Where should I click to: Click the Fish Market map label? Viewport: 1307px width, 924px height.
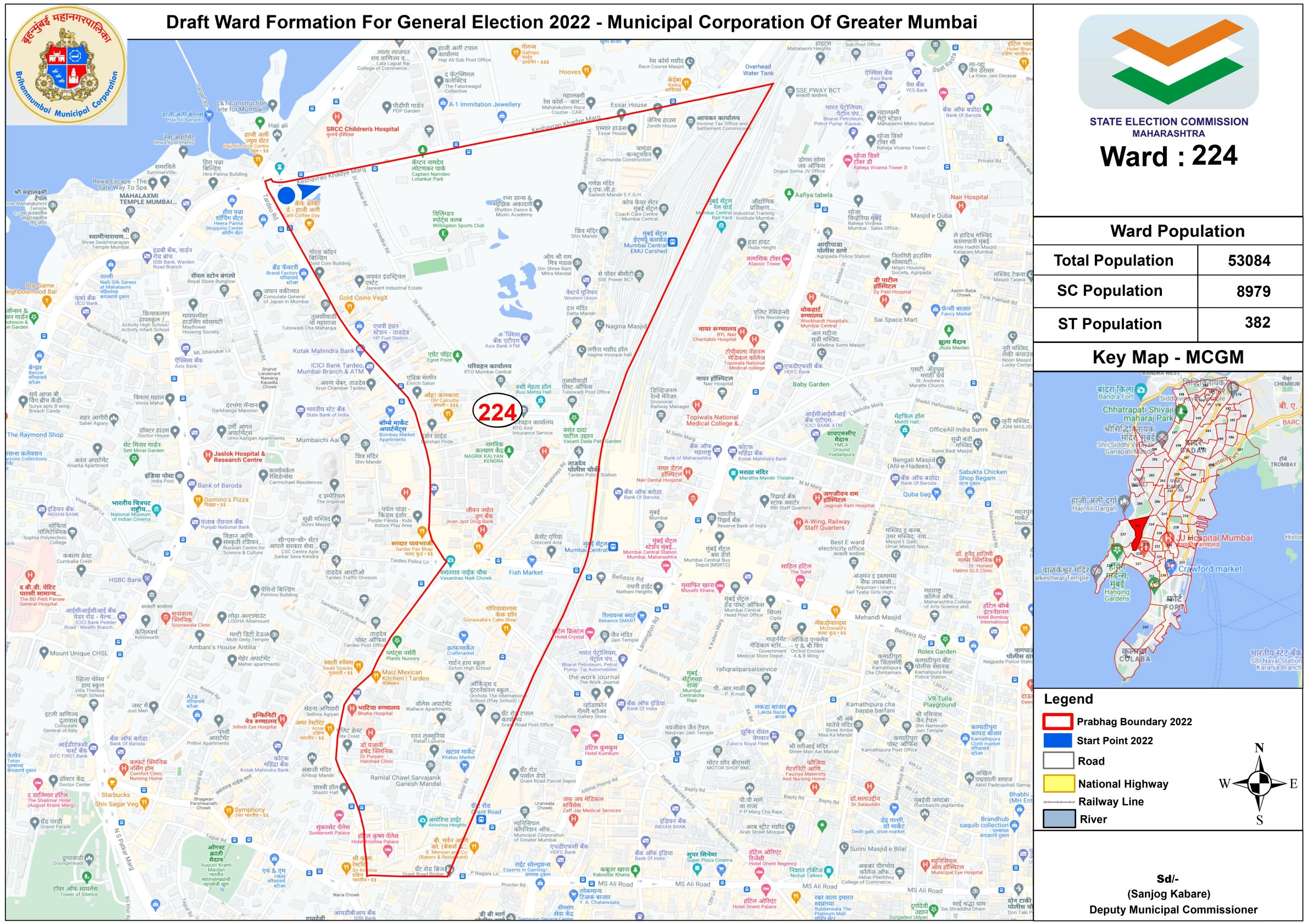pos(525,573)
